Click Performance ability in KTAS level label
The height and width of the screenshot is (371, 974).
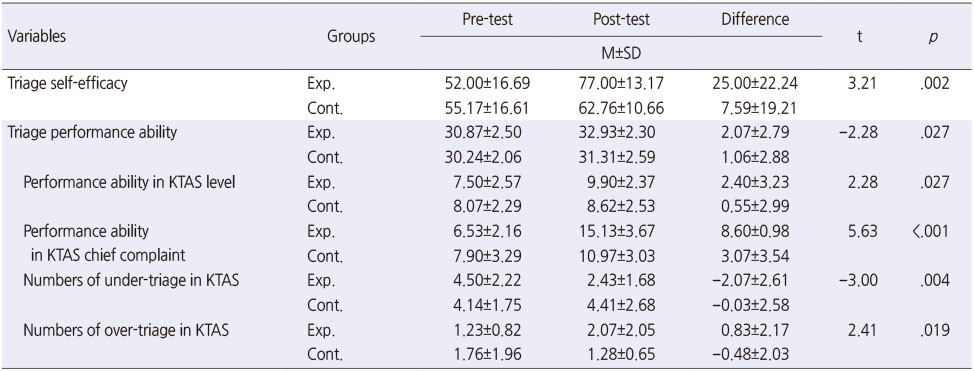coord(129,183)
